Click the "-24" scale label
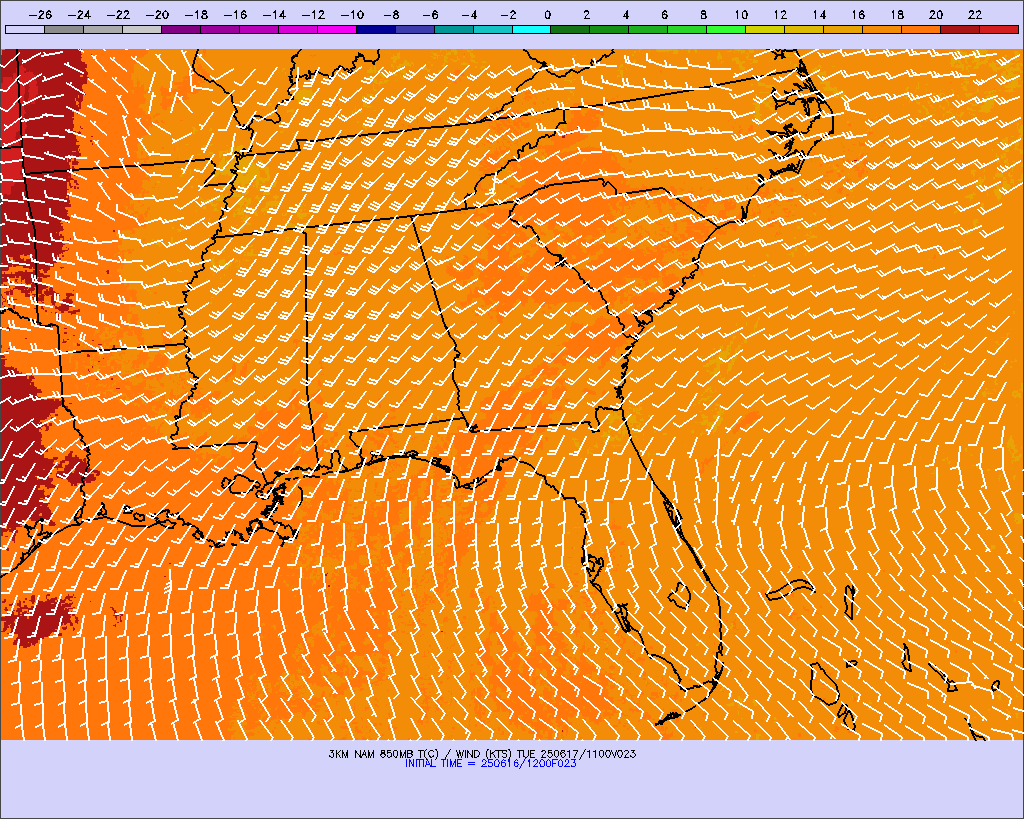This screenshot has height=819, width=1024. pos(79,14)
